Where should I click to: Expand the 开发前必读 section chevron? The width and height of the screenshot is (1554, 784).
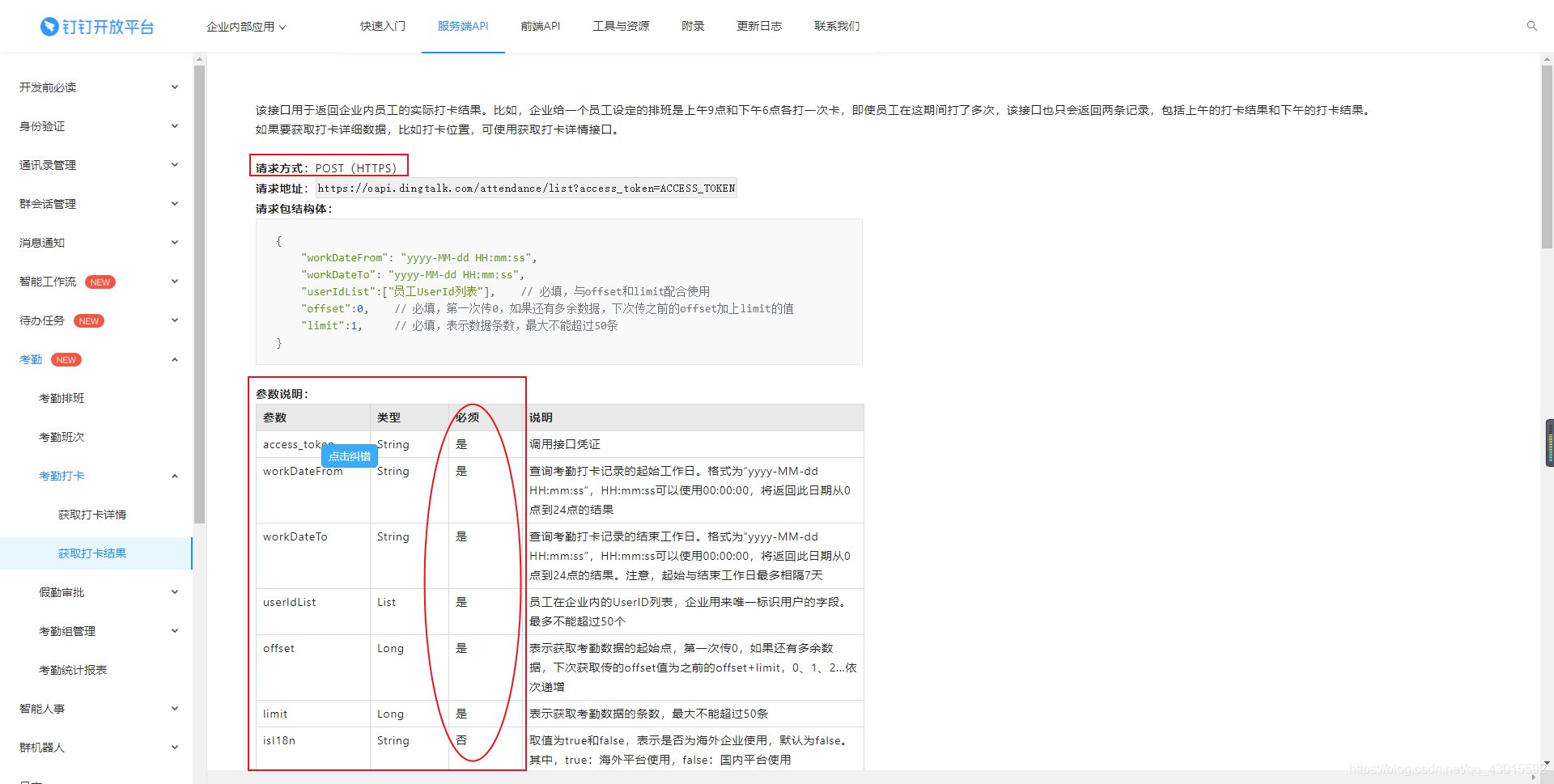click(x=175, y=87)
